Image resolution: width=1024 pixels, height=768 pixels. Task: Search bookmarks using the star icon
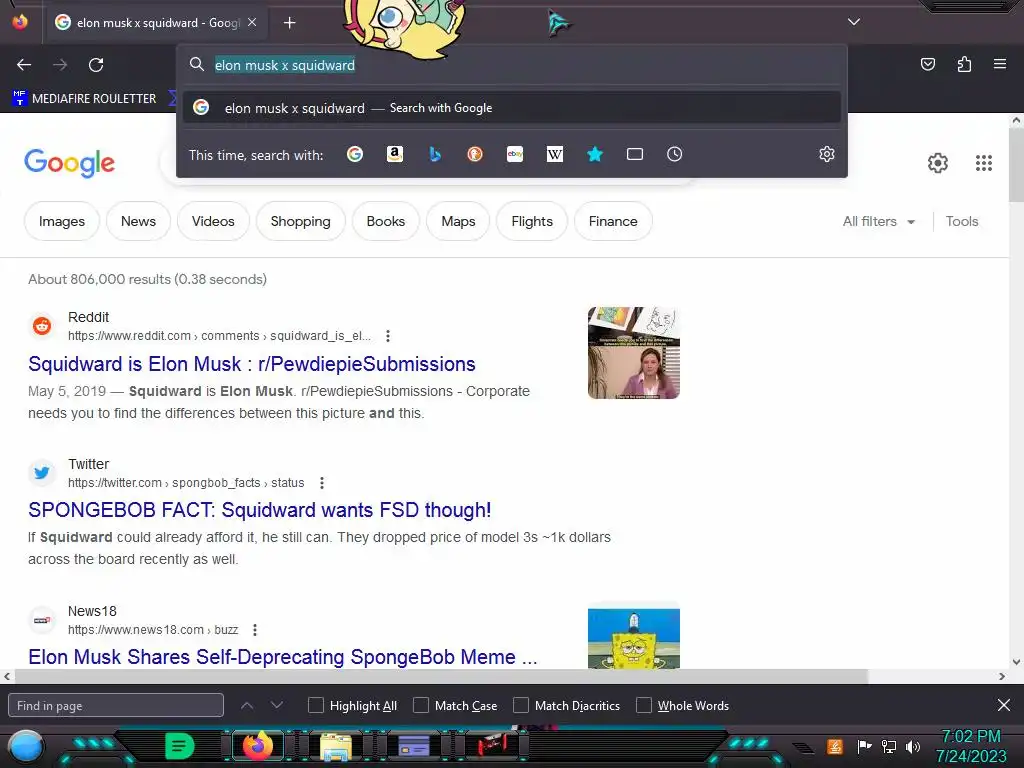pyautogui.click(x=594, y=154)
